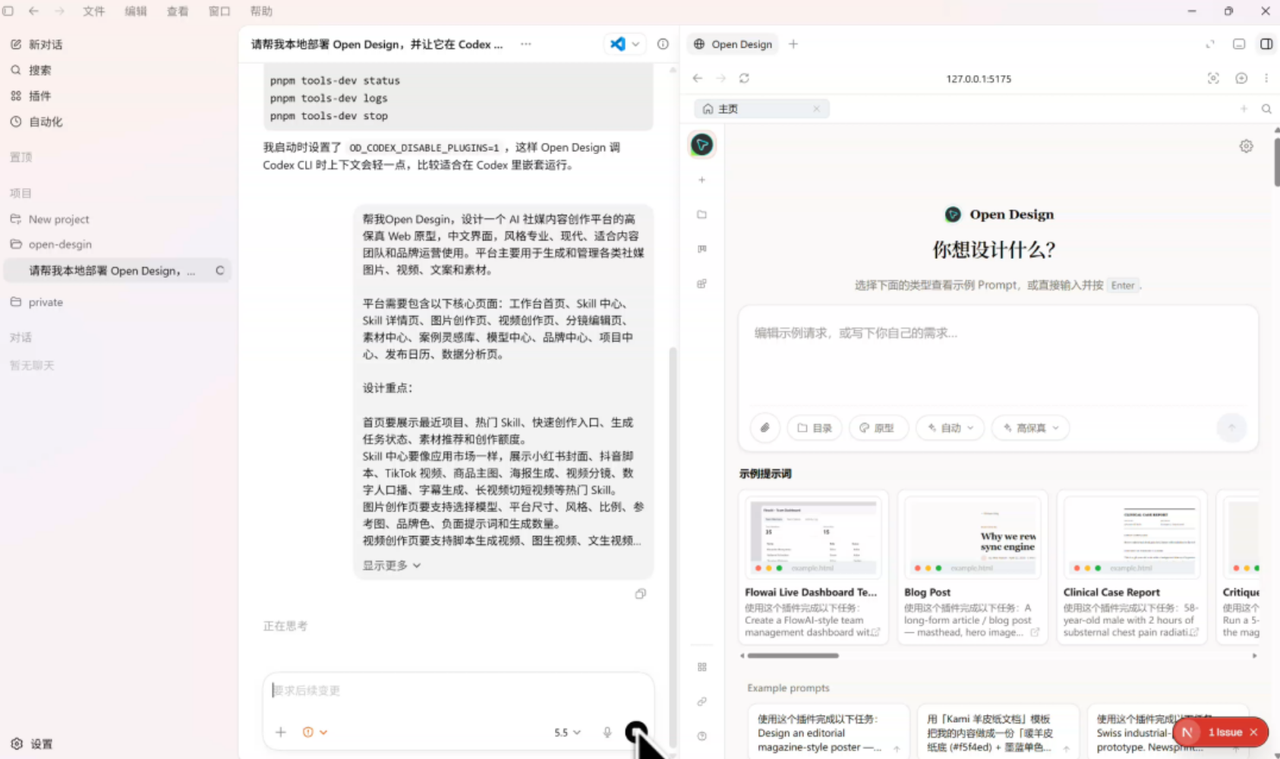Open the VS Code editor launcher icon

[x=617, y=44]
